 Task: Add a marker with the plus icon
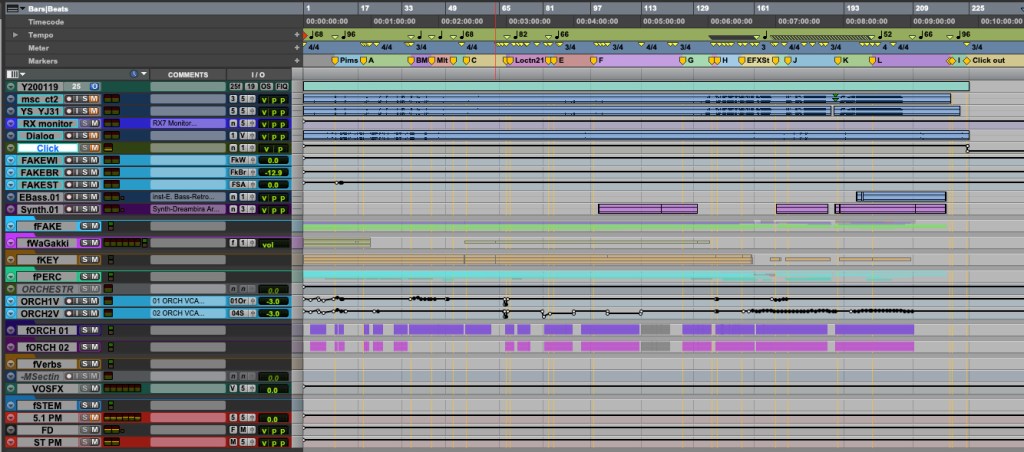tap(297, 60)
